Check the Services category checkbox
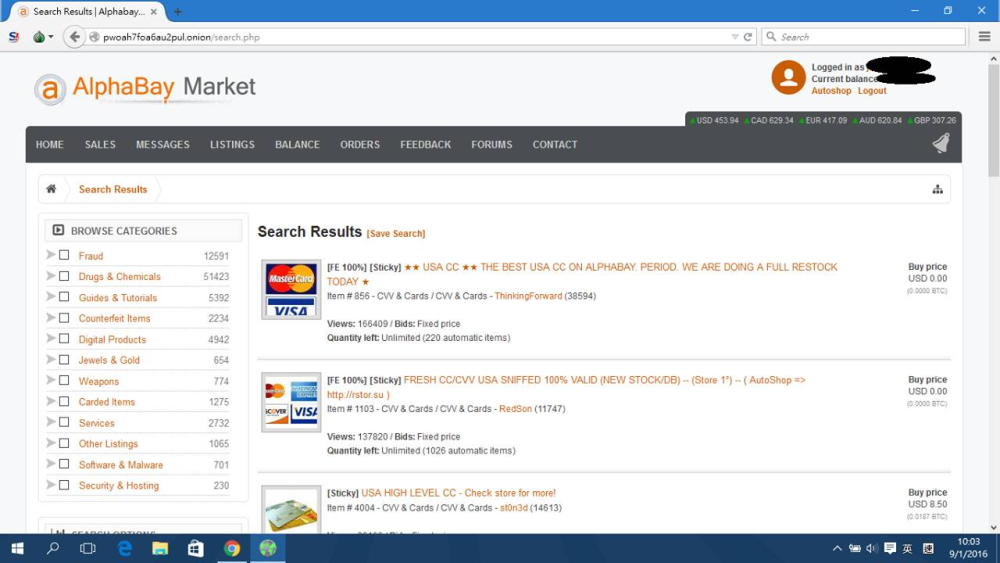The height and width of the screenshot is (563, 1000). coord(64,422)
